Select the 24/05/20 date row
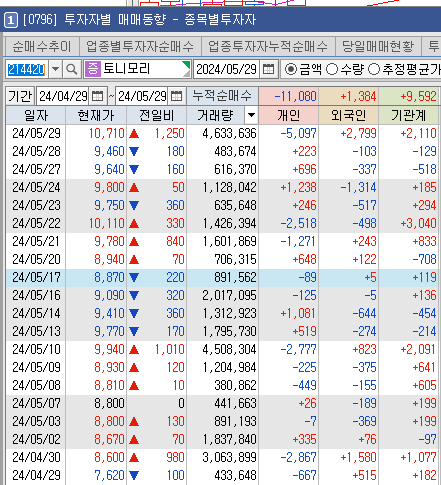This screenshot has width=441, height=485. (x=36, y=259)
